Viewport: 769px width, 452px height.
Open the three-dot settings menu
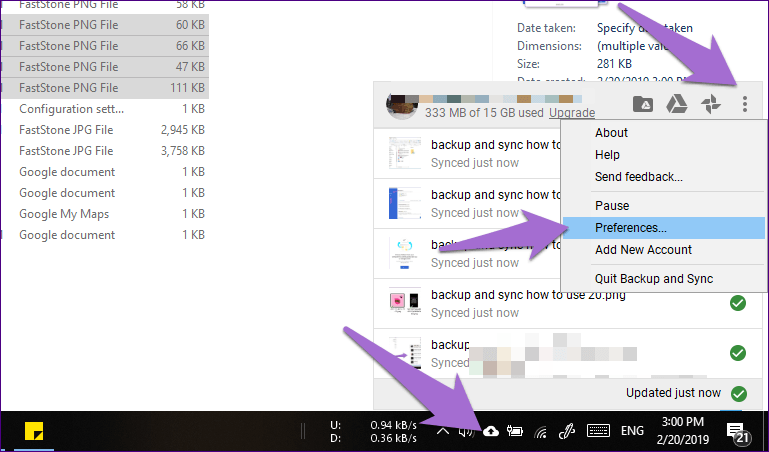[744, 104]
